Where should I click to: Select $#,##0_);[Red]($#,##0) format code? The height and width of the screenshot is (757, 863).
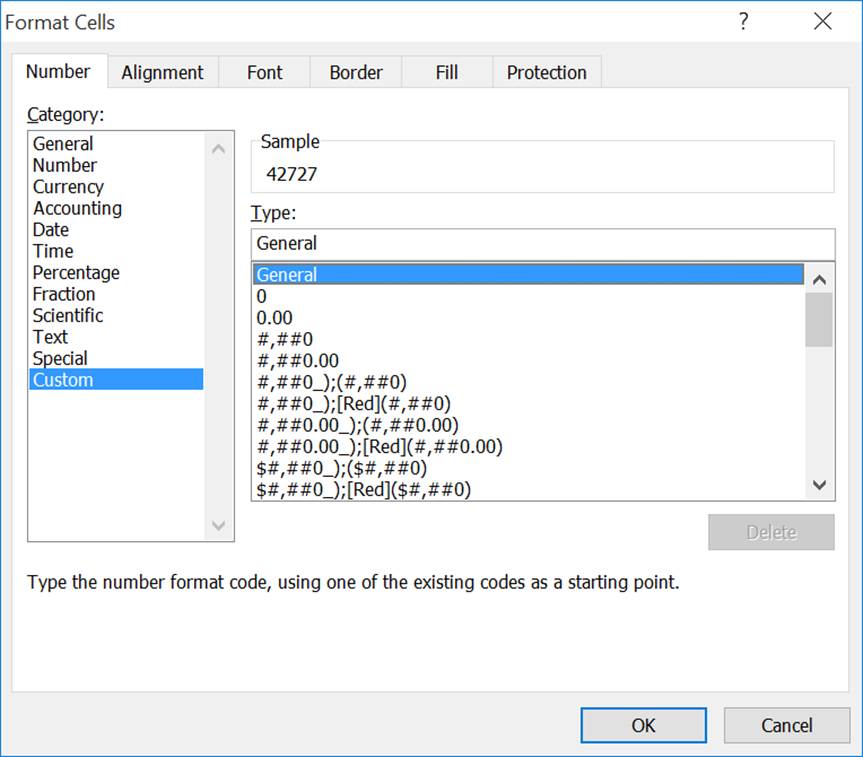point(528,489)
